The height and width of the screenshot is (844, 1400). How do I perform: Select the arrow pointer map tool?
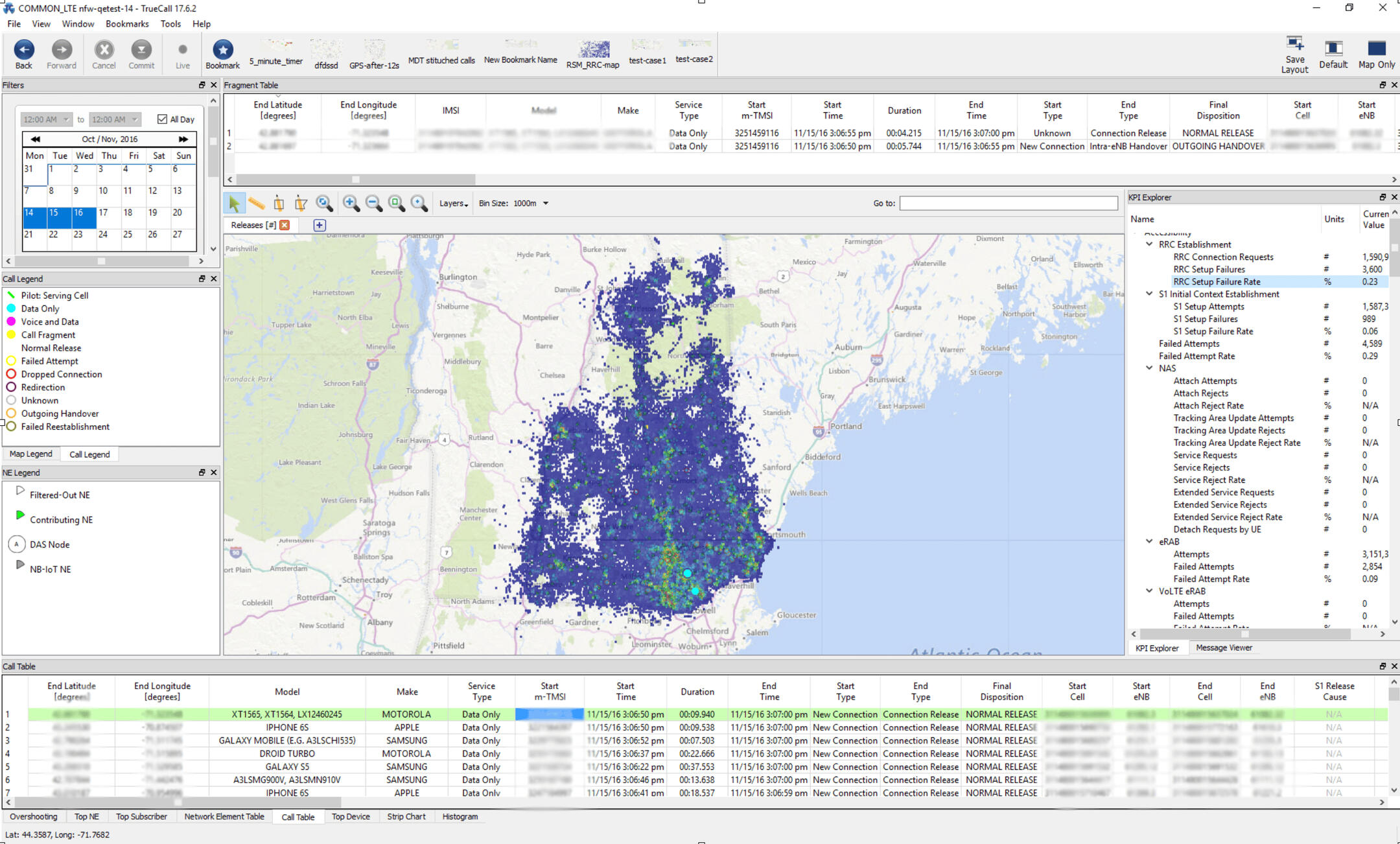coord(234,204)
